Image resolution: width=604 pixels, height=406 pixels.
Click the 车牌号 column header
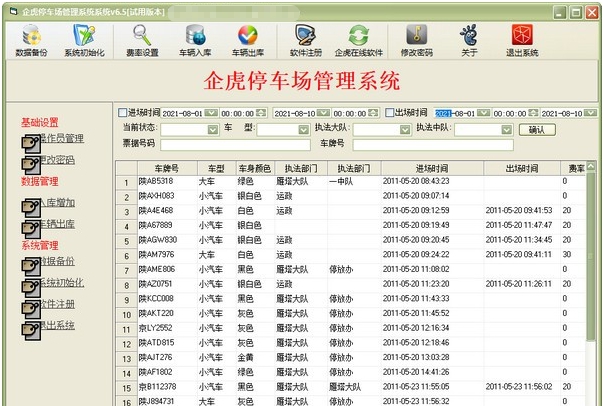[x=167, y=168]
